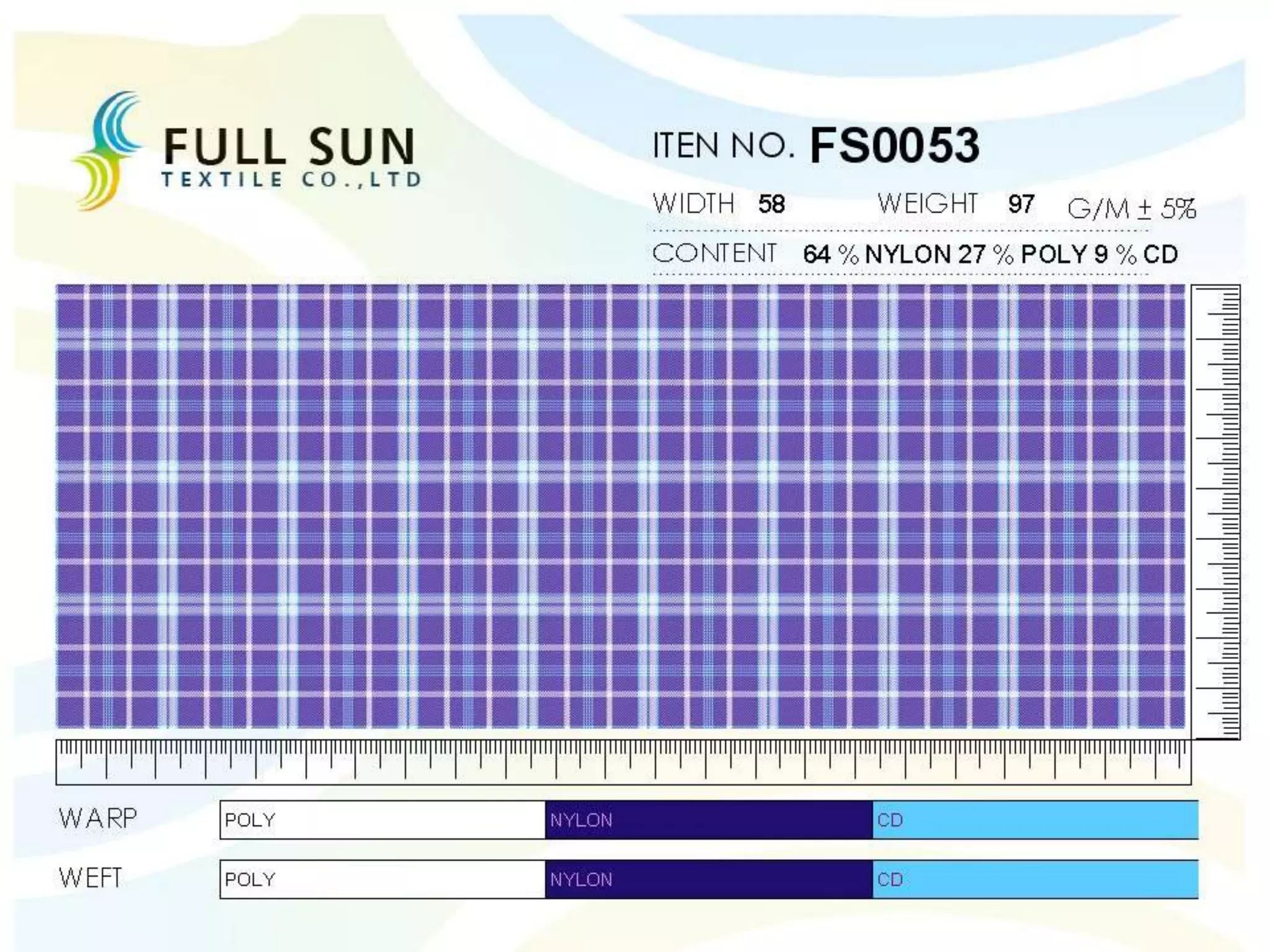1270x952 pixels.
Task: Click the Full Sun swirl logo icon
Action: (x=107, y=151)
